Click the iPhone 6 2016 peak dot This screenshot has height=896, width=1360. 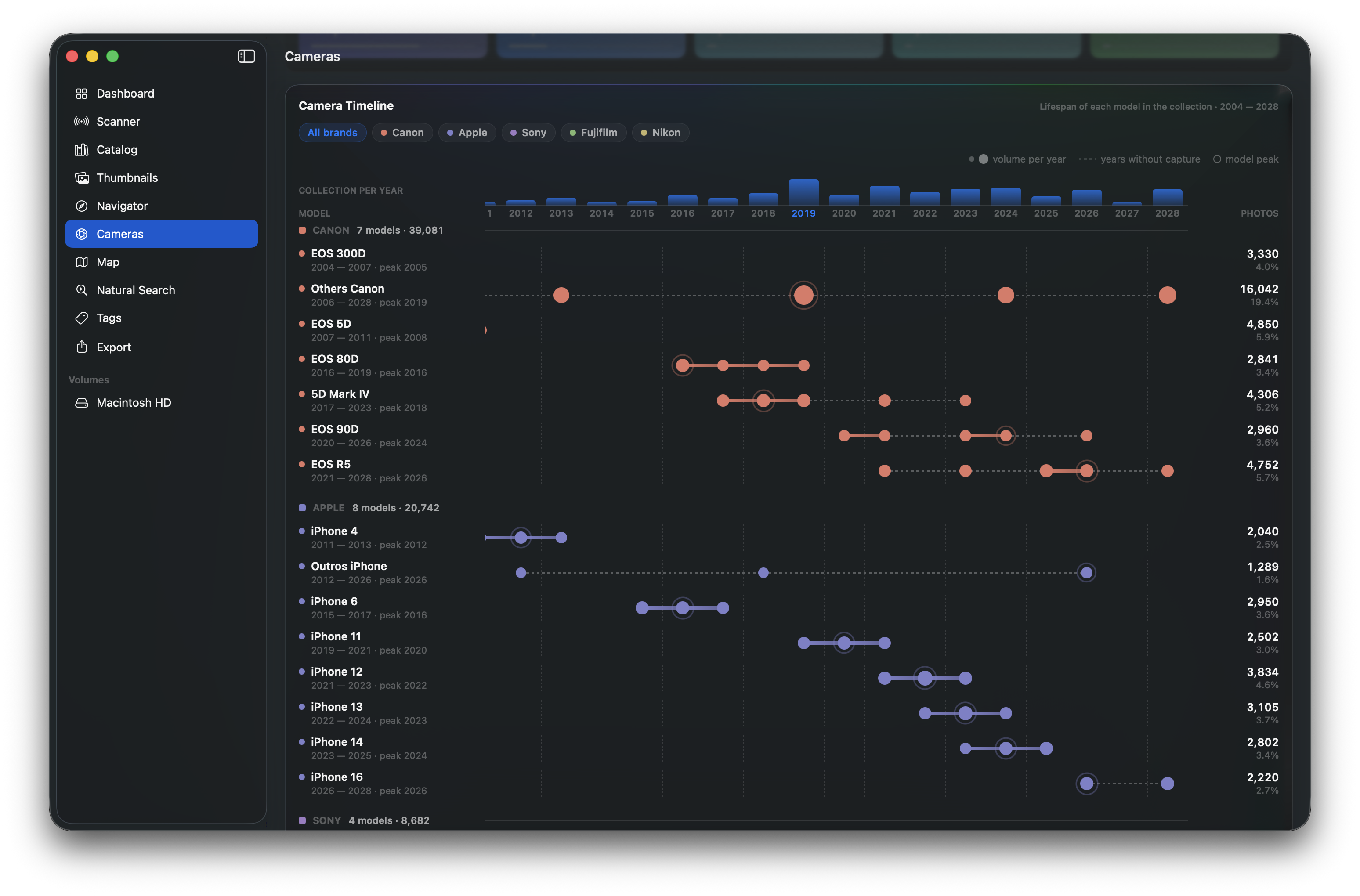(x=682, y=608)
